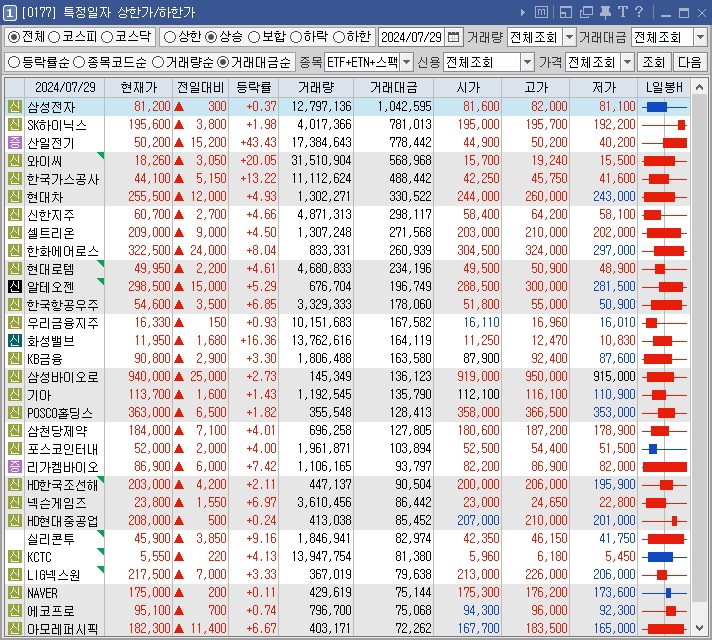
Task: Click the 거래대금 column header
Action: pyautogui.click(x=393, y=87)
